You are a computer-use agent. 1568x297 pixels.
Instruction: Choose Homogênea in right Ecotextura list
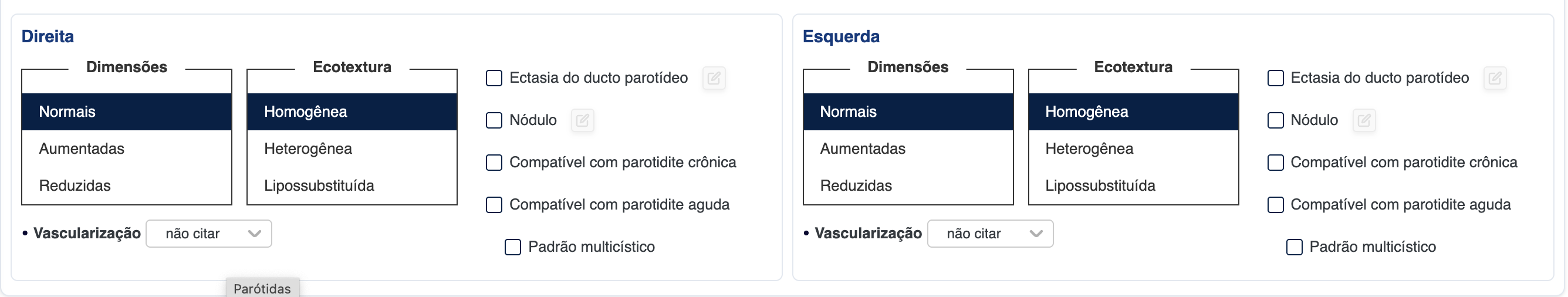coord(352,112)
